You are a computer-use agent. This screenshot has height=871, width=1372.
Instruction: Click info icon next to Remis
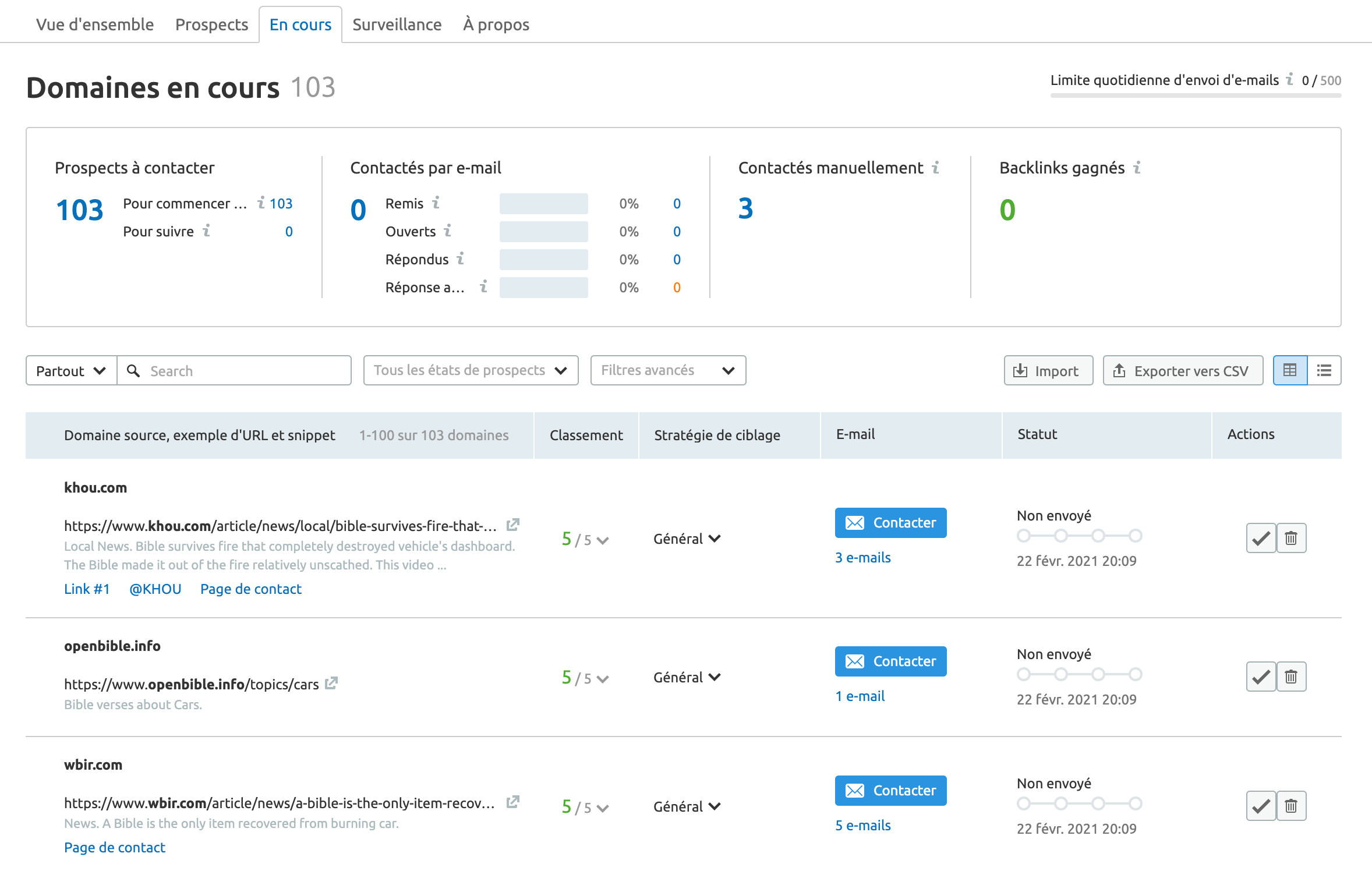436,203
